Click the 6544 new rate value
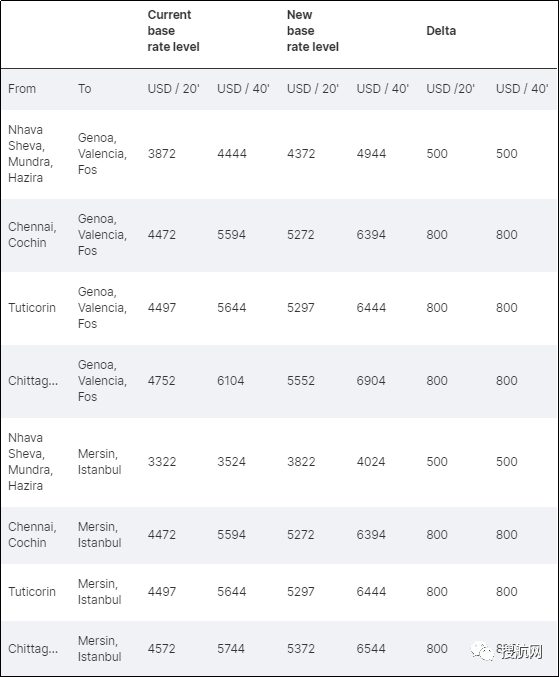The image size is (560, 677). click(371, 649)
